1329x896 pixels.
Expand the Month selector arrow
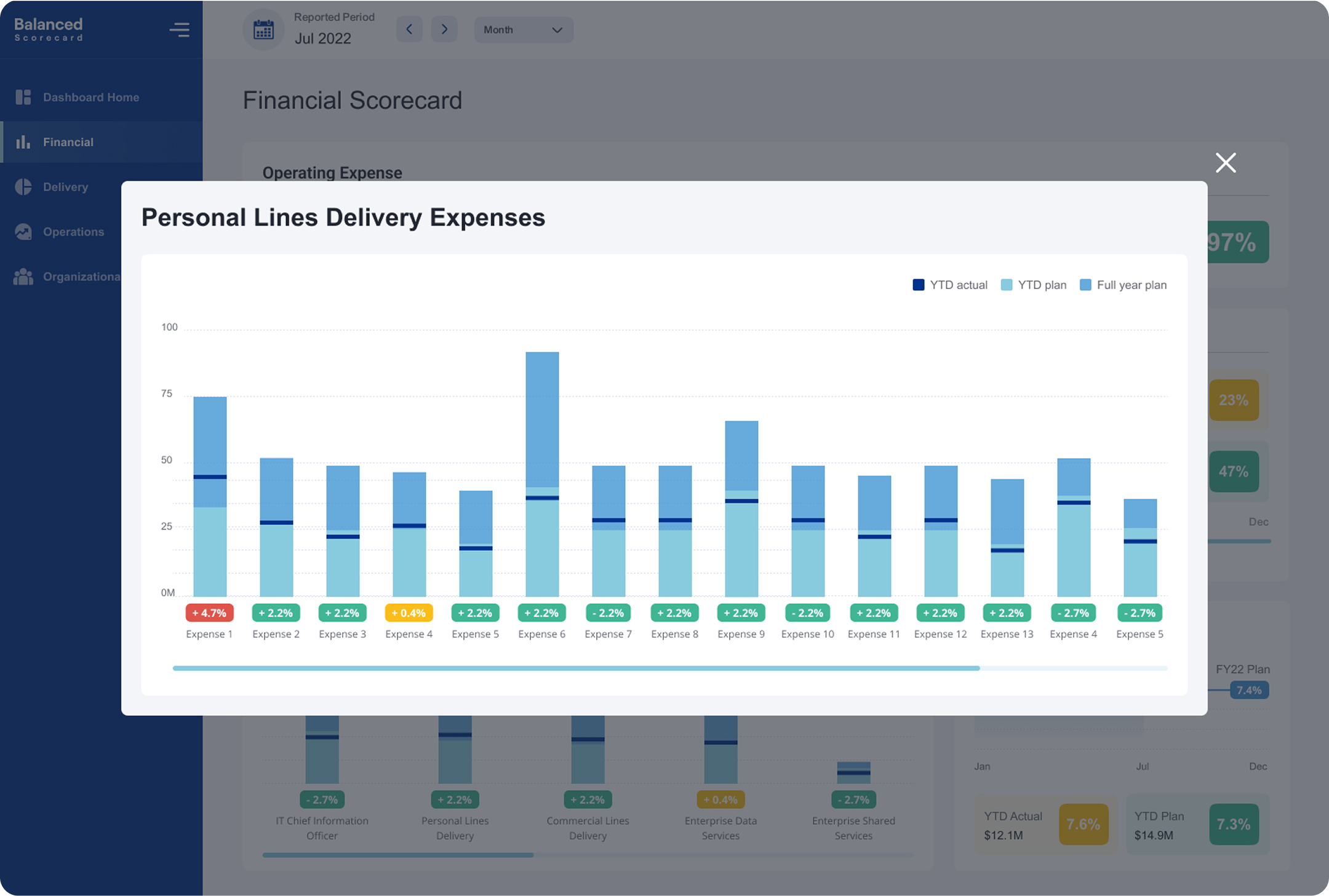pos(557,30)
